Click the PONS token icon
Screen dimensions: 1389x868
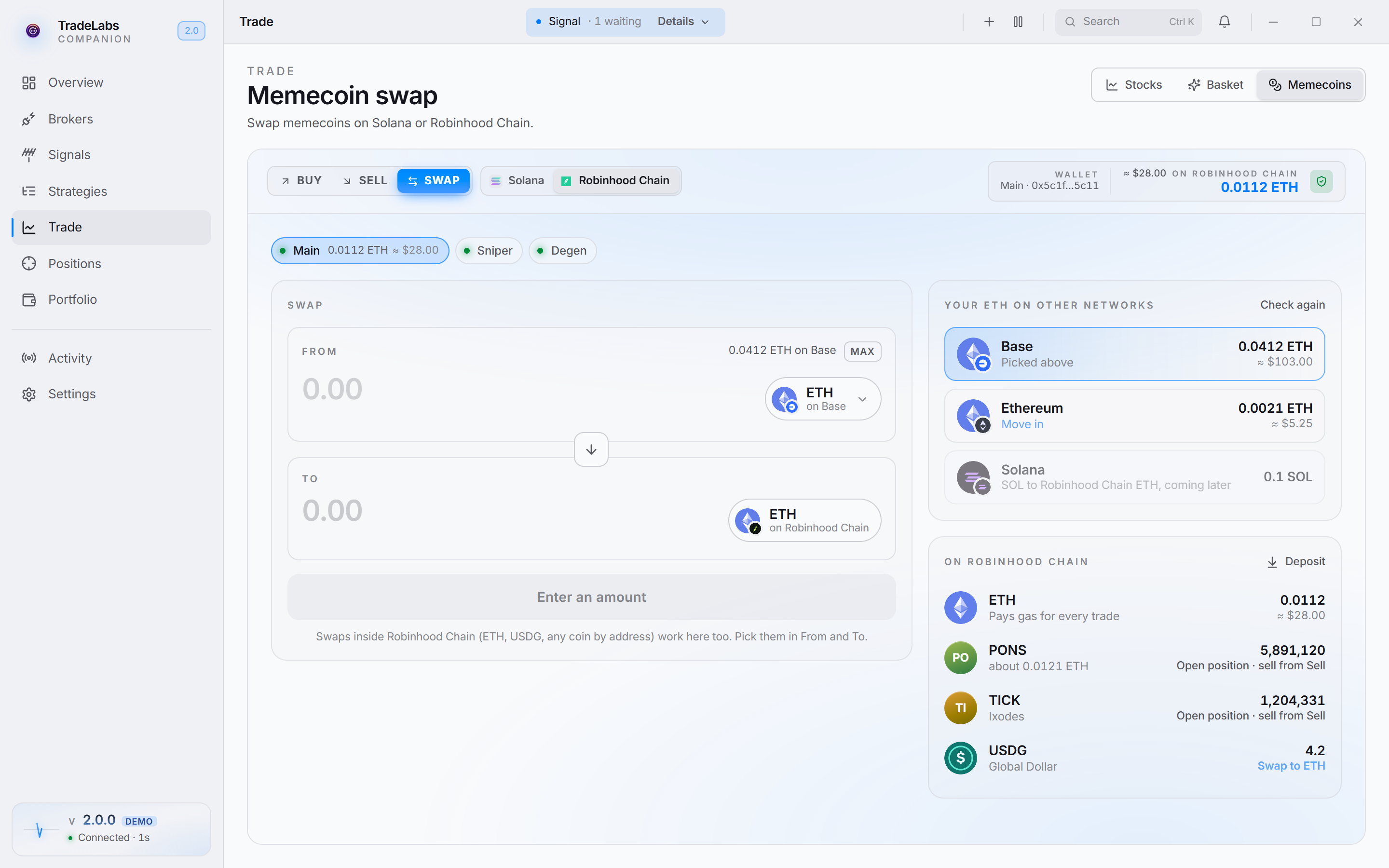pos(961,657)
